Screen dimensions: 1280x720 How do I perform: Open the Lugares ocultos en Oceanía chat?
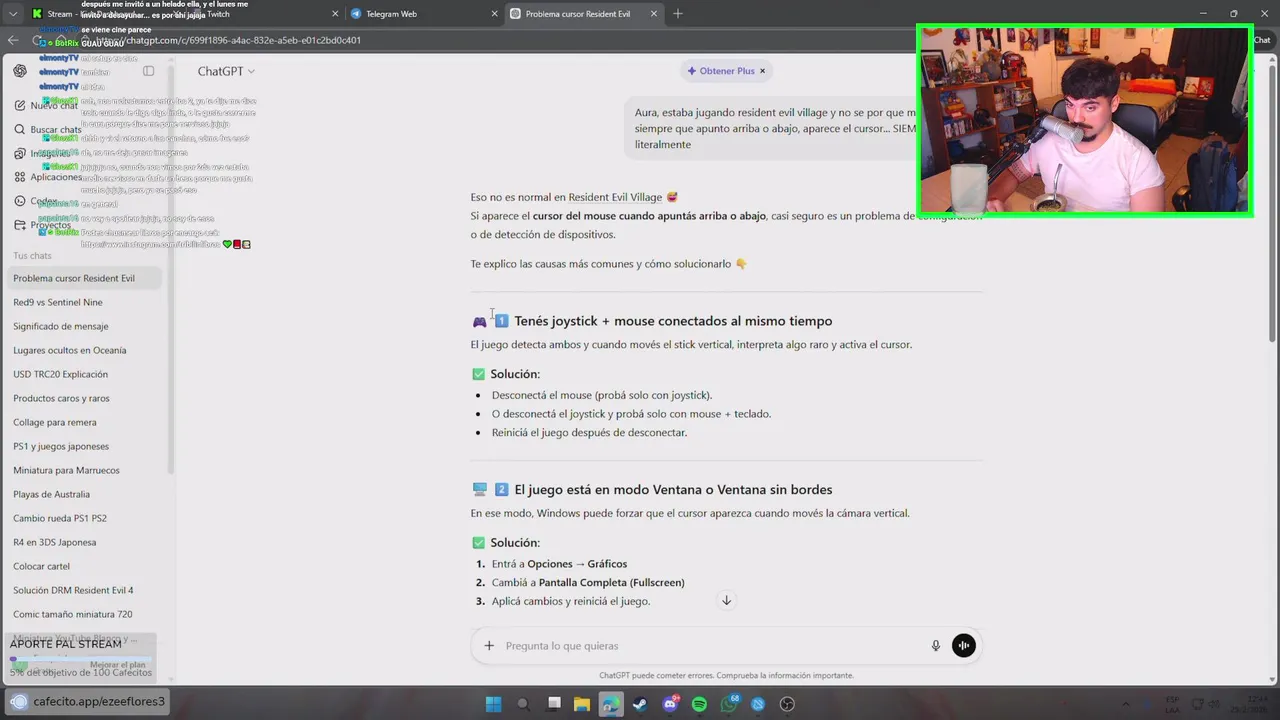click(x=70, y=350)
